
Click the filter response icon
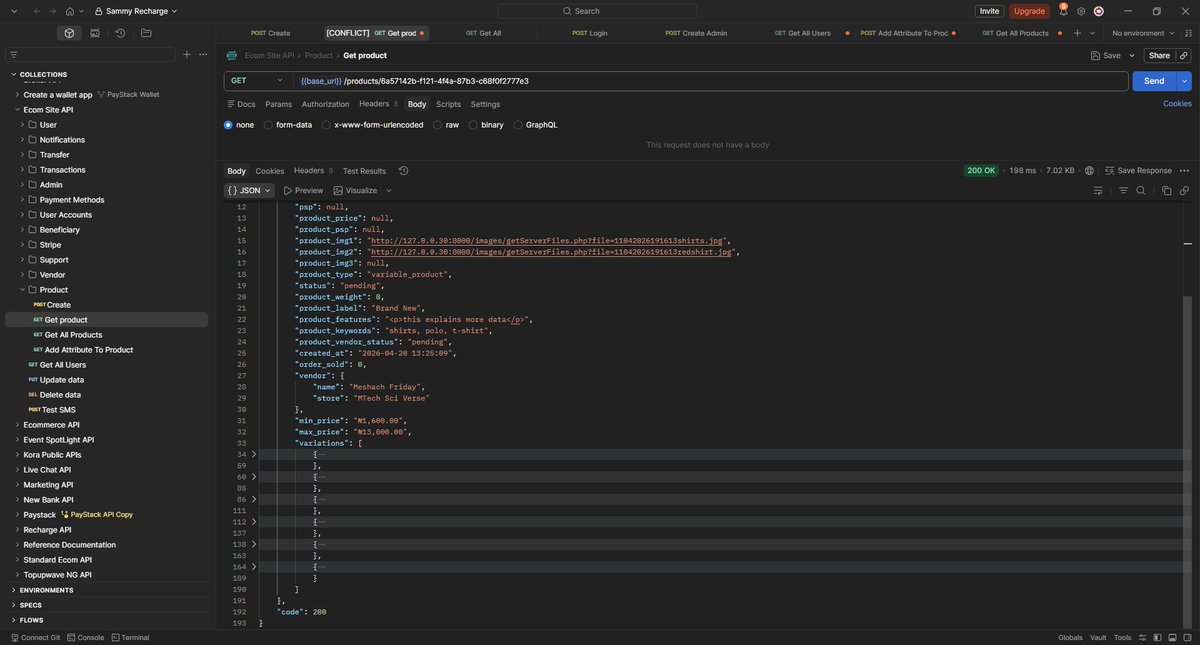[x=1123, y=190]
